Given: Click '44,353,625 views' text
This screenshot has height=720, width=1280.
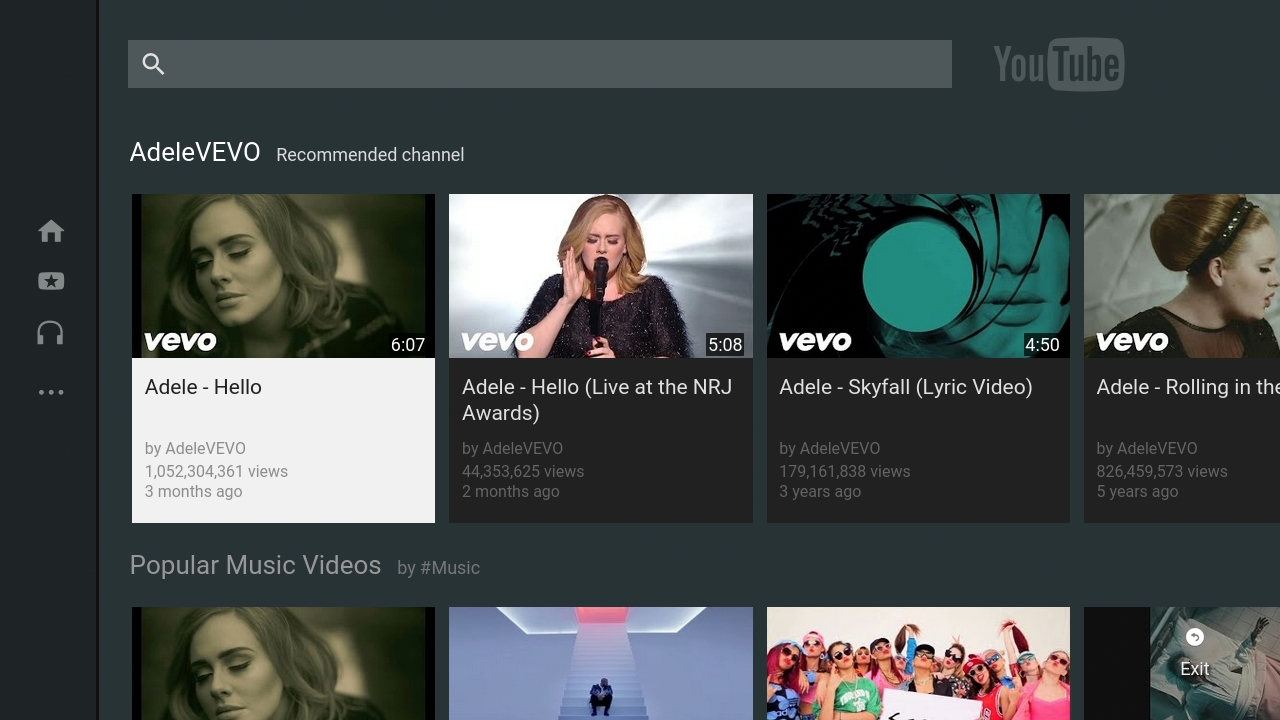Looking at the screenshot, I should [x=523, y=471].
